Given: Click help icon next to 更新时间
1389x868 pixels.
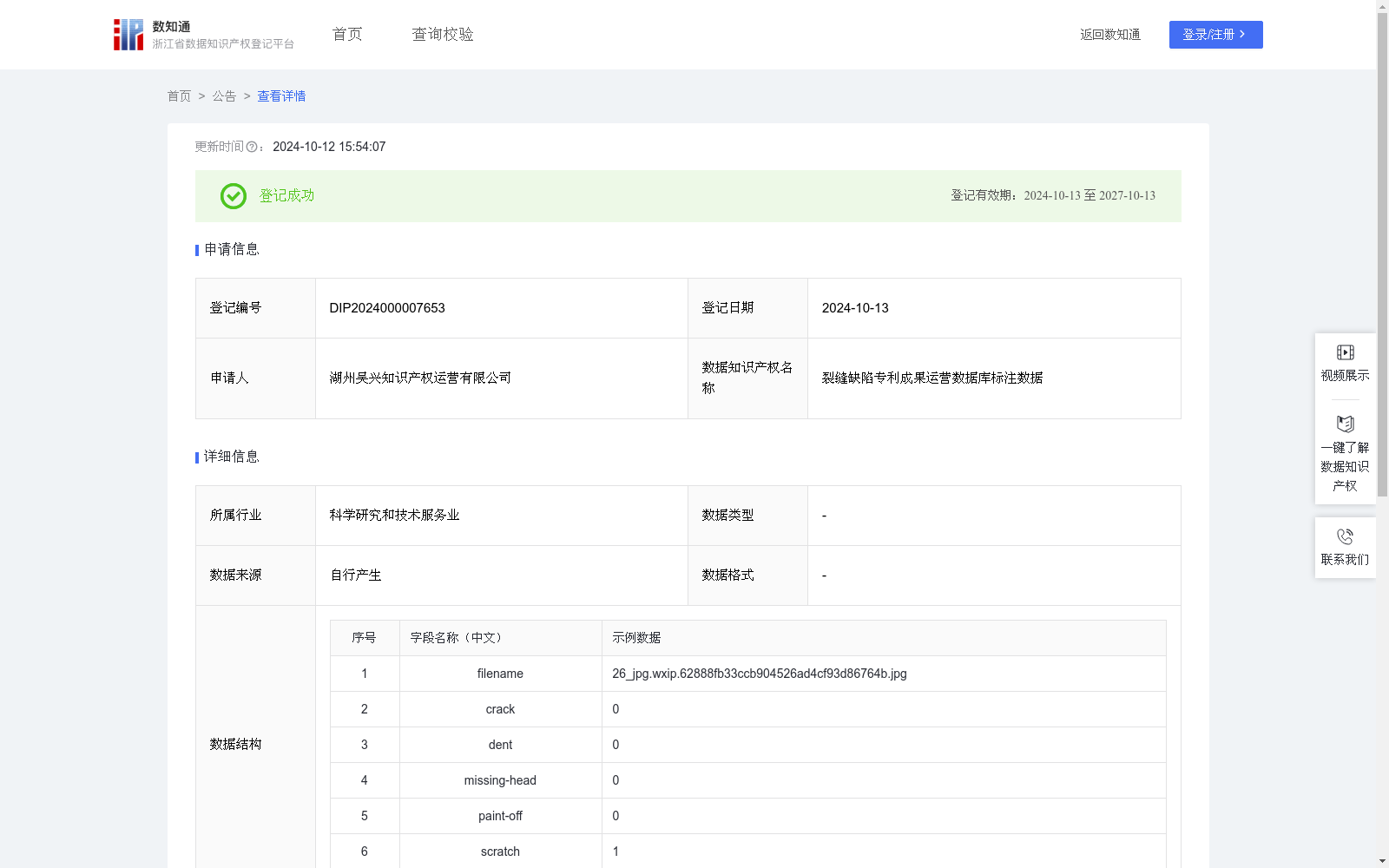Looking at the screenshot, I should 252,147.
